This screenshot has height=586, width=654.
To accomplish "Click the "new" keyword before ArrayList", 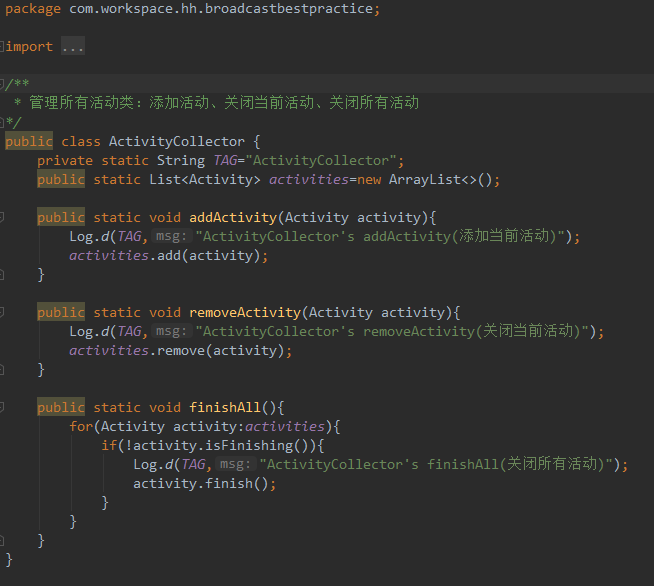I will 369,179.
